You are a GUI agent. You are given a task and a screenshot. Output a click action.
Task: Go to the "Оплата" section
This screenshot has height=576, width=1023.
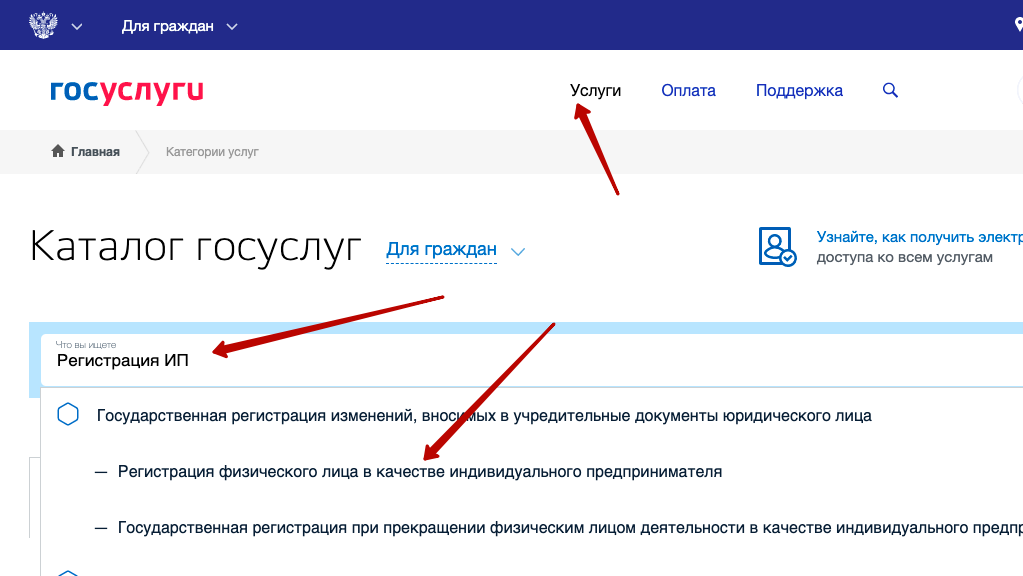[688, 90]
